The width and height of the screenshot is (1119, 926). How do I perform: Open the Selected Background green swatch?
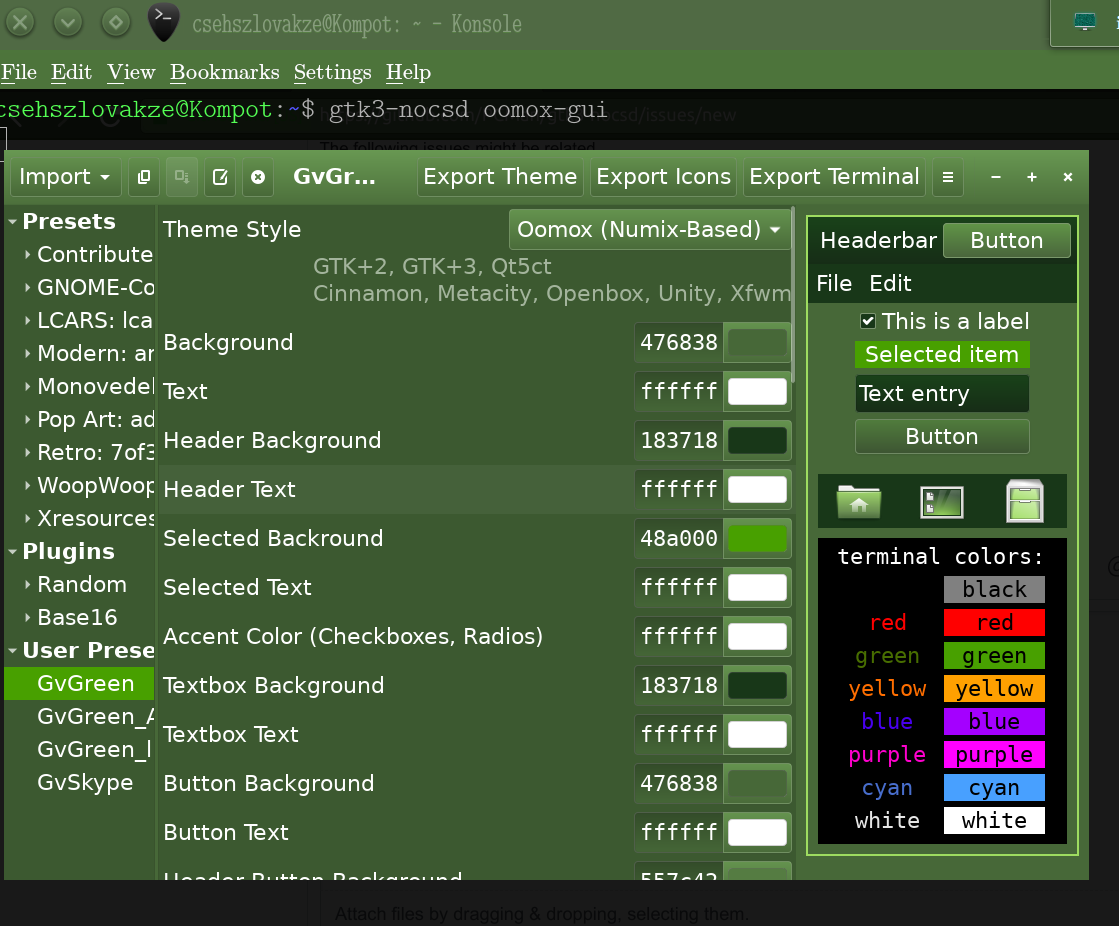point(757,538)
